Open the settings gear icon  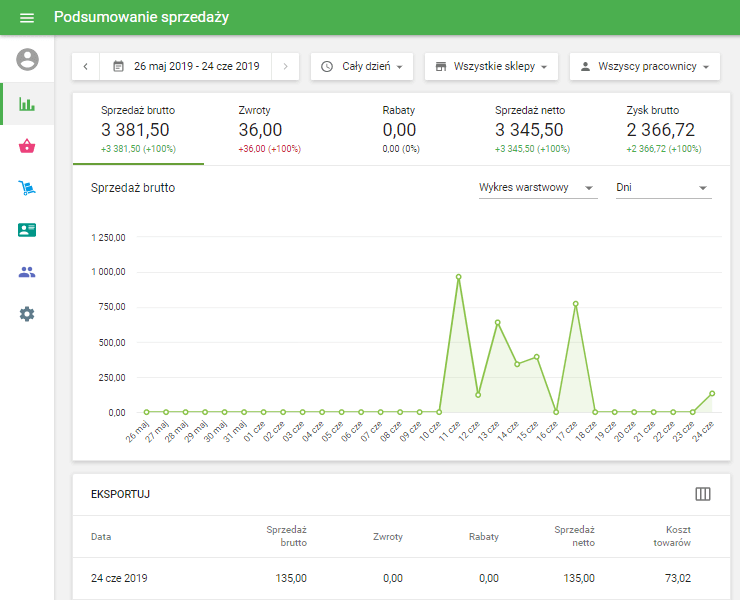(27, 314)
